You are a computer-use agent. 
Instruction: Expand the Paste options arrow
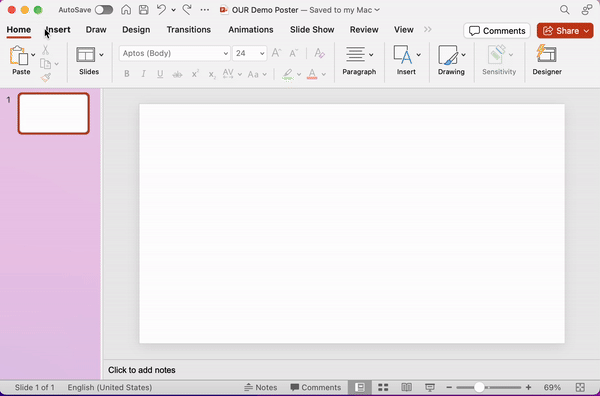click(33, 55)
